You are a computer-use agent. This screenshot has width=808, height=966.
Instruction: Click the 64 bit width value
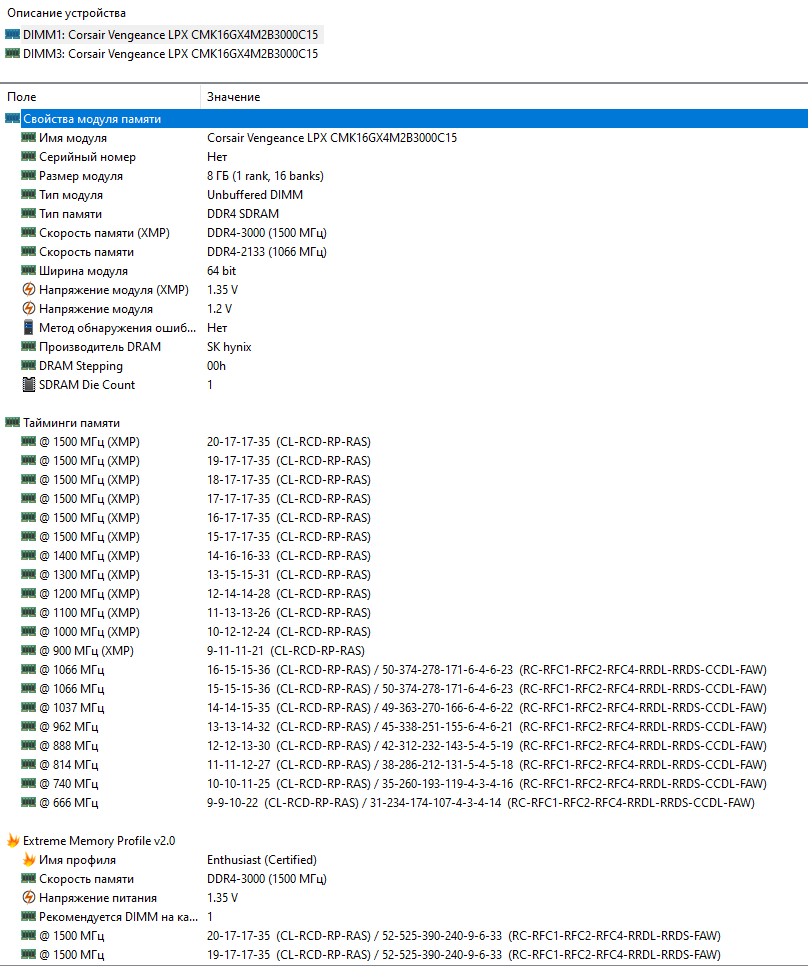pyautogui.click(x=222, y=270)
